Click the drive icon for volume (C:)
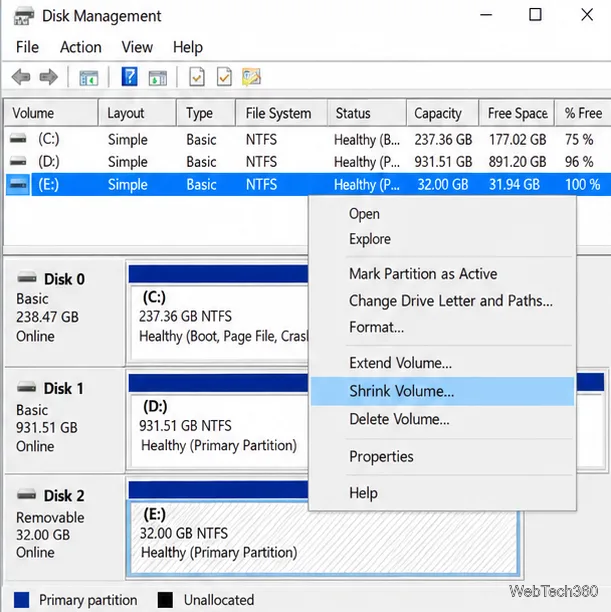 (x=18, y=139)
